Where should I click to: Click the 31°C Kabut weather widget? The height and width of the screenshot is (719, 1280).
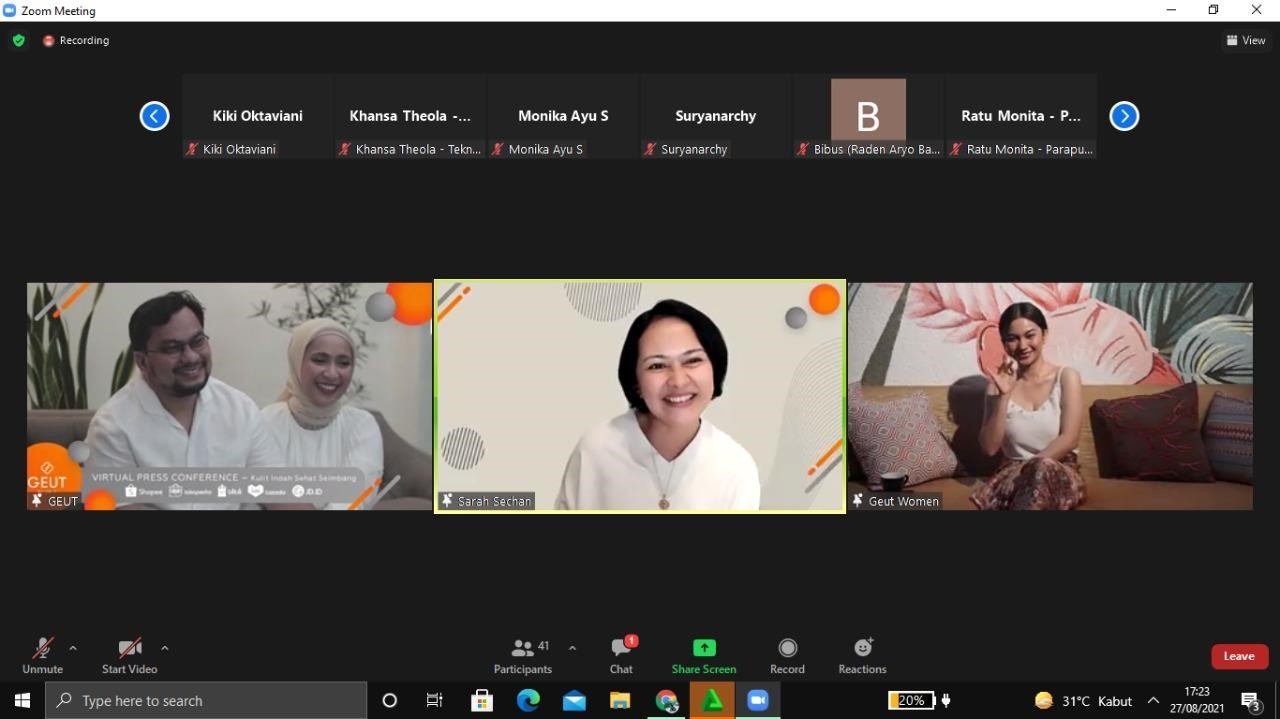click(1085, 700)
